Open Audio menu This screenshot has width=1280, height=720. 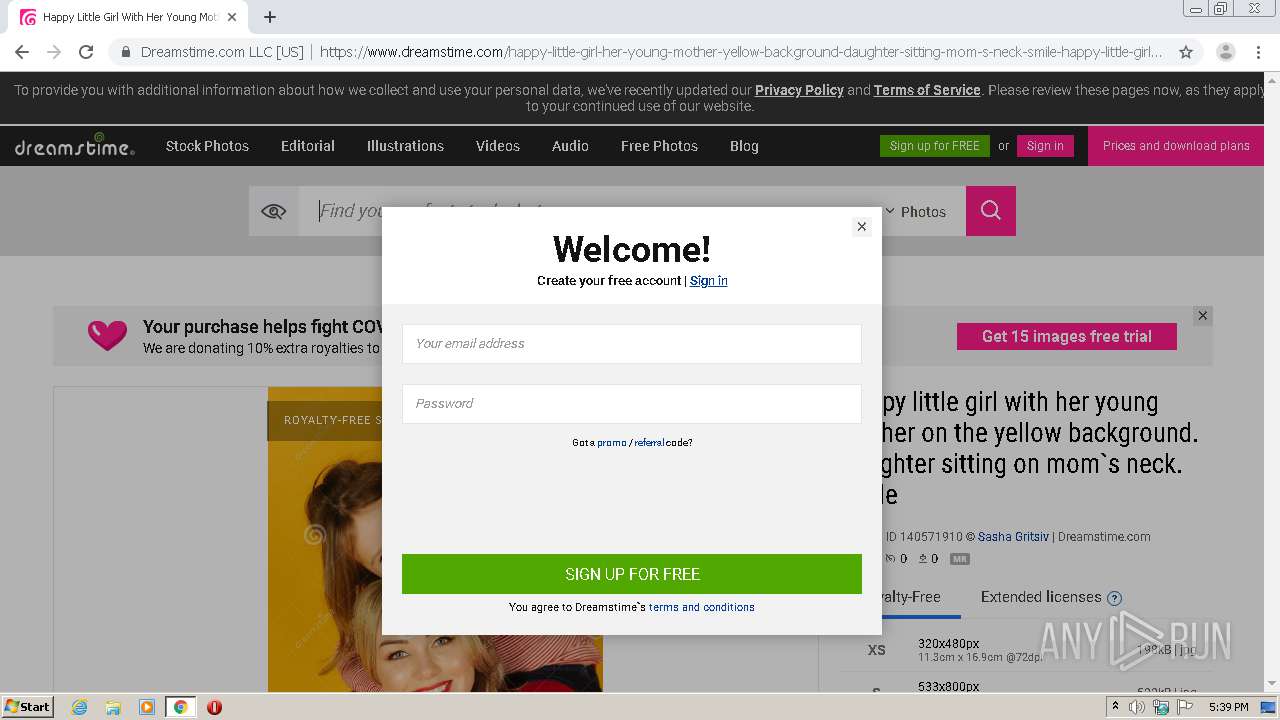(570, 146)
